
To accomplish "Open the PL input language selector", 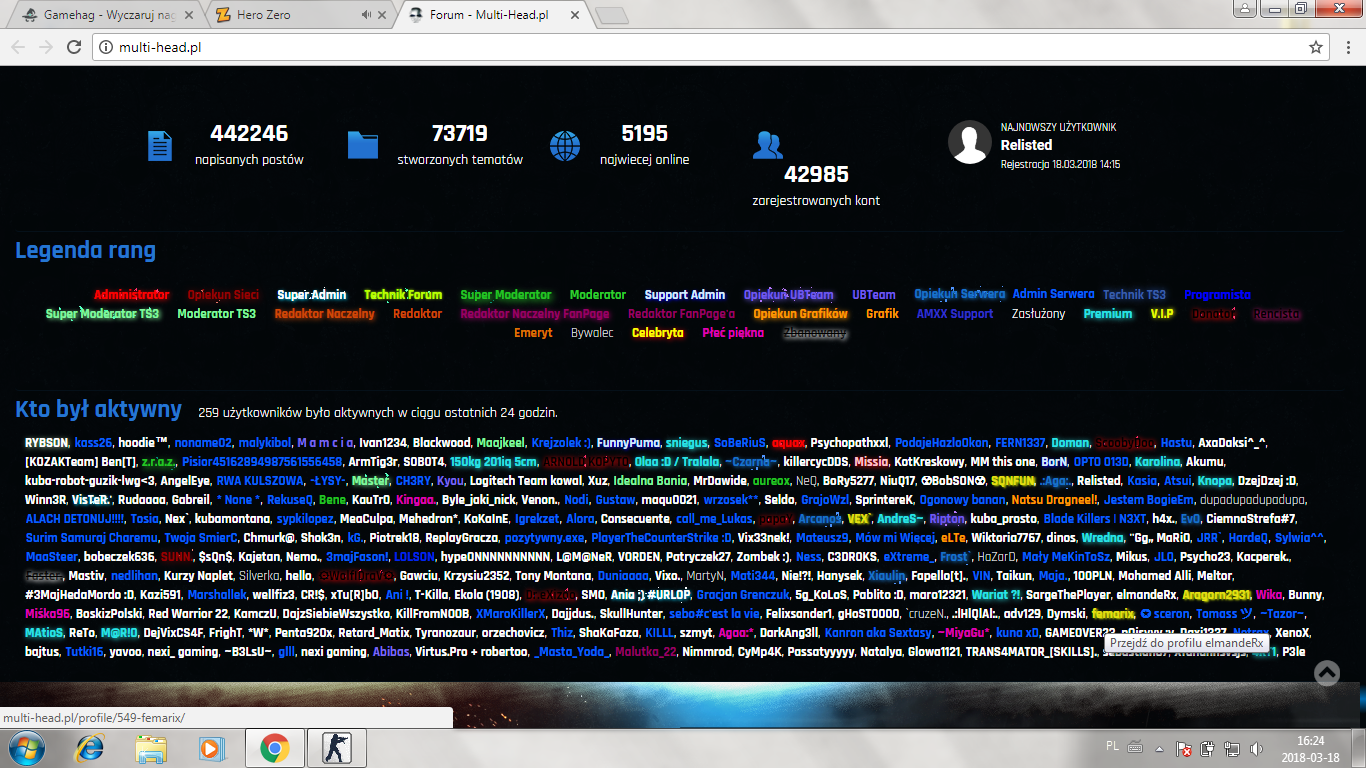I will tap(1113, 746).
